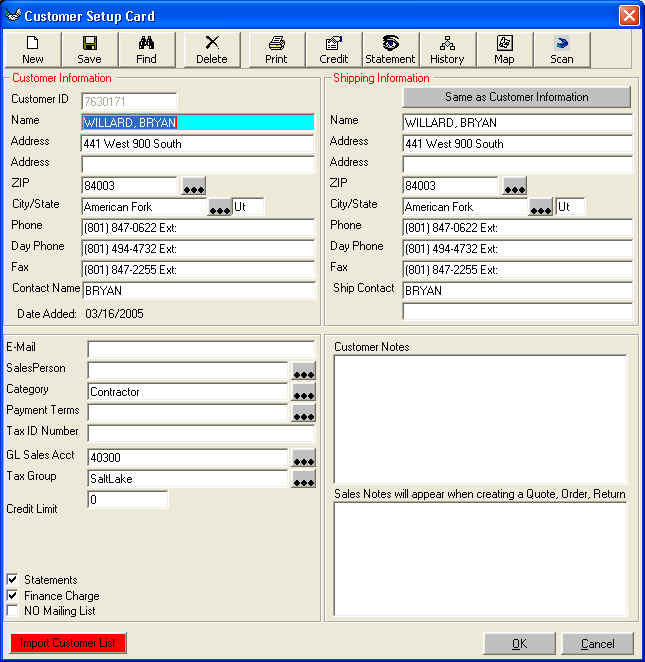Print the customer card

pos(276,50)
